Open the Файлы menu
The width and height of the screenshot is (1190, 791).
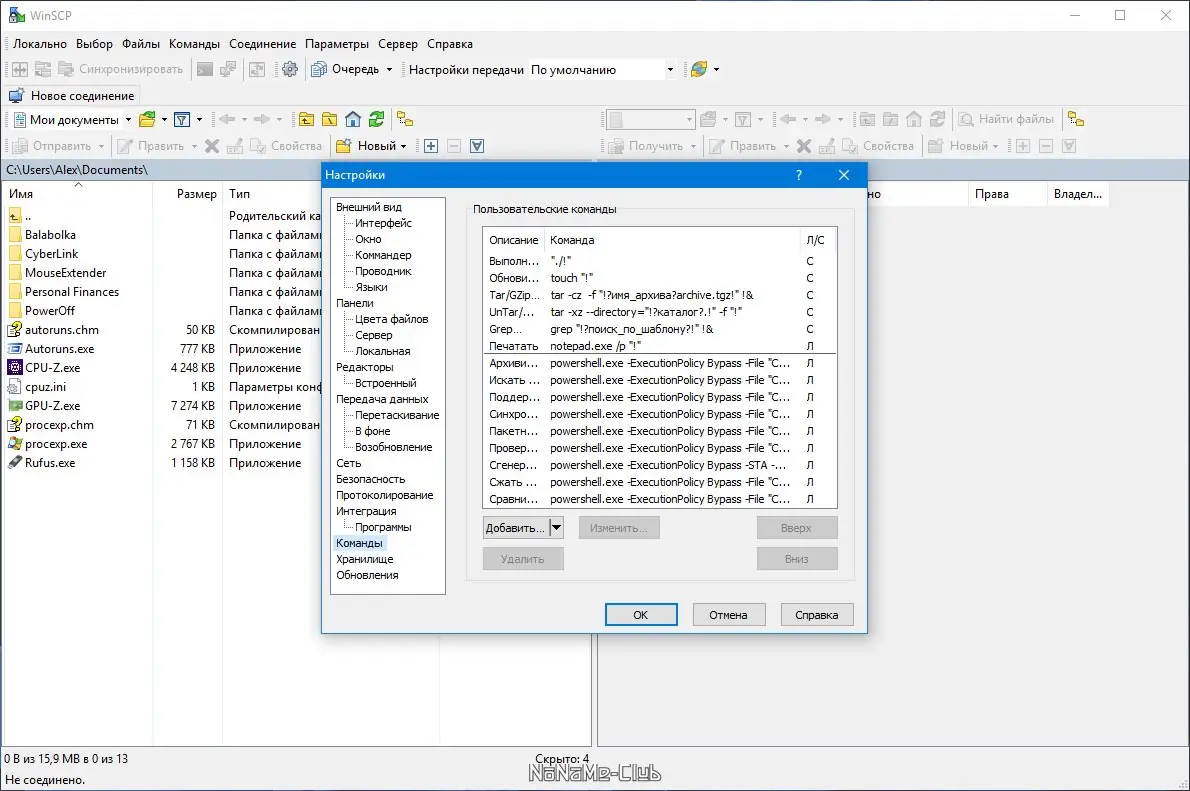141,44
